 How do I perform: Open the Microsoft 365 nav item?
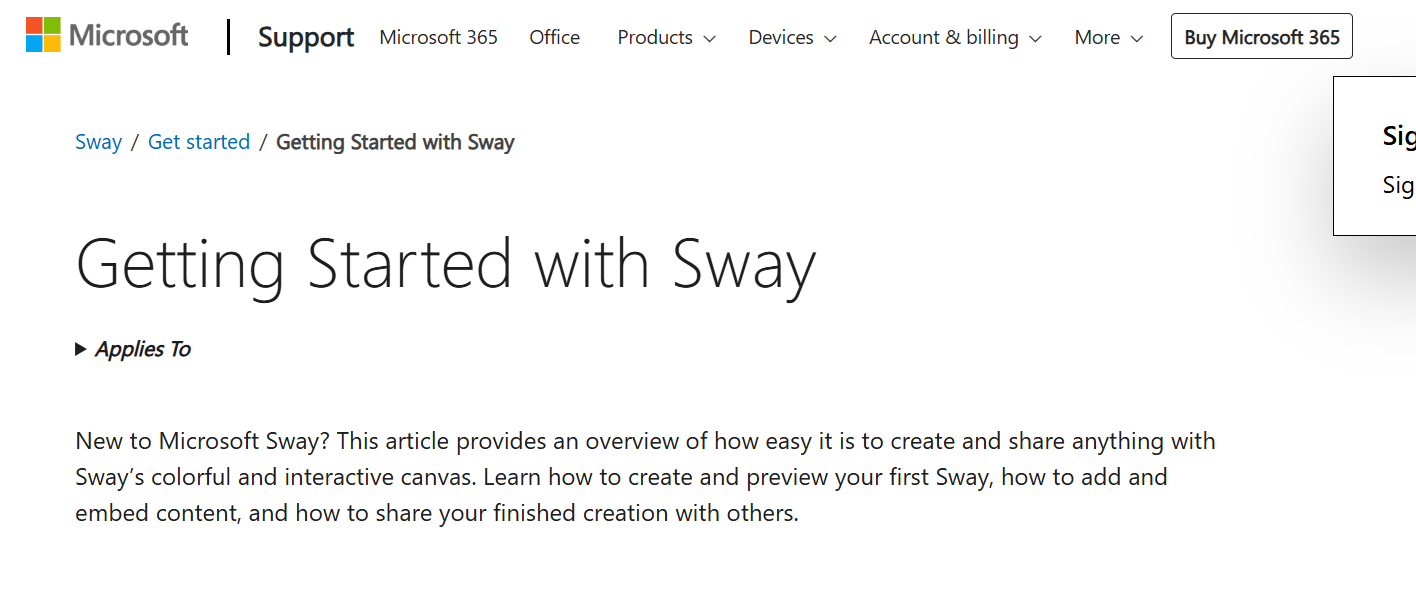[438, 37]
